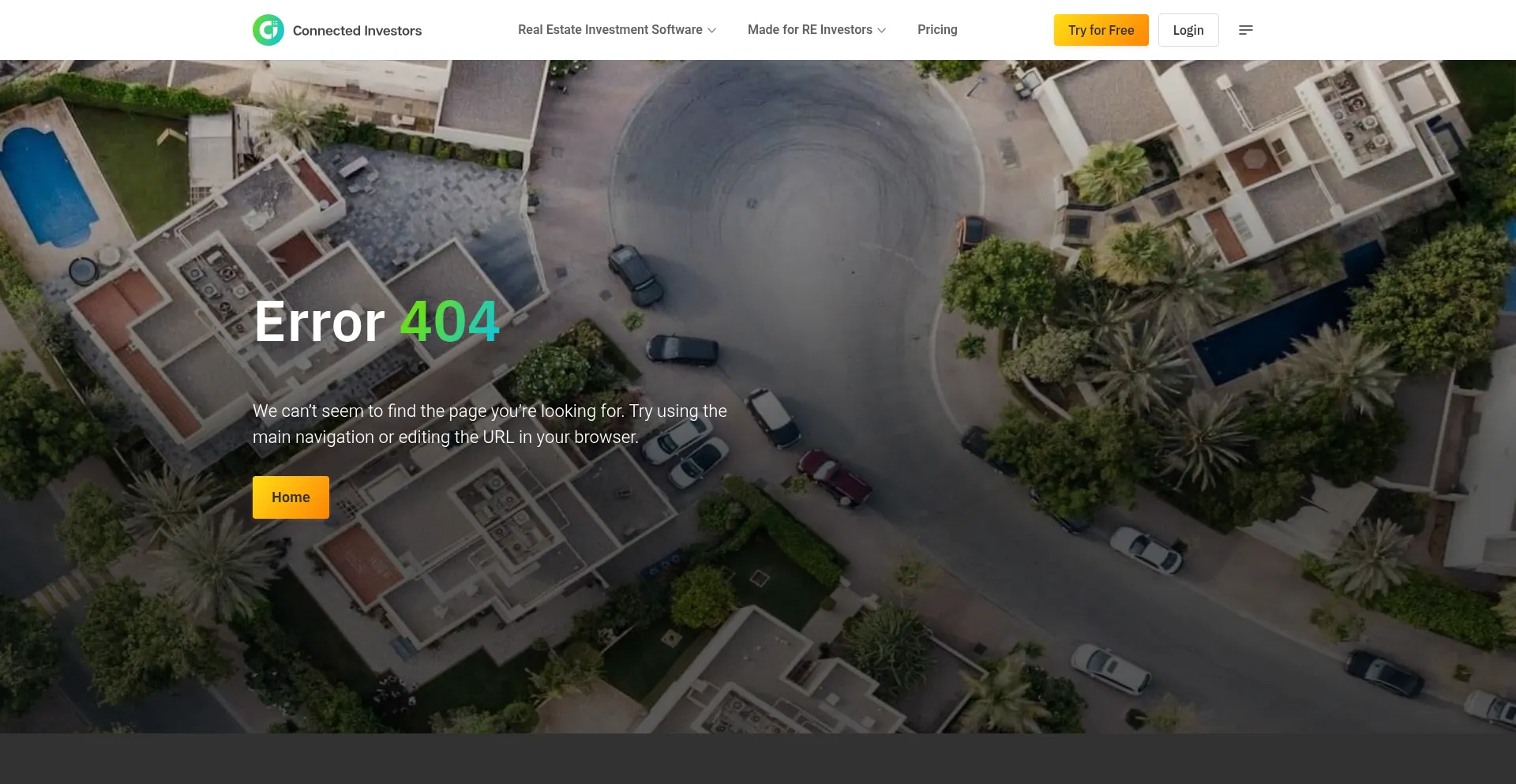Click "main navigation or editing the URL" line

tap(445, 437)
